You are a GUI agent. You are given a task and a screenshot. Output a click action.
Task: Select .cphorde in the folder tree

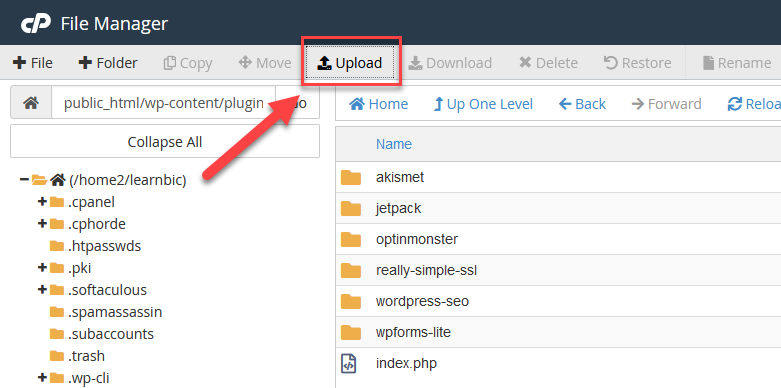(97, 224)
